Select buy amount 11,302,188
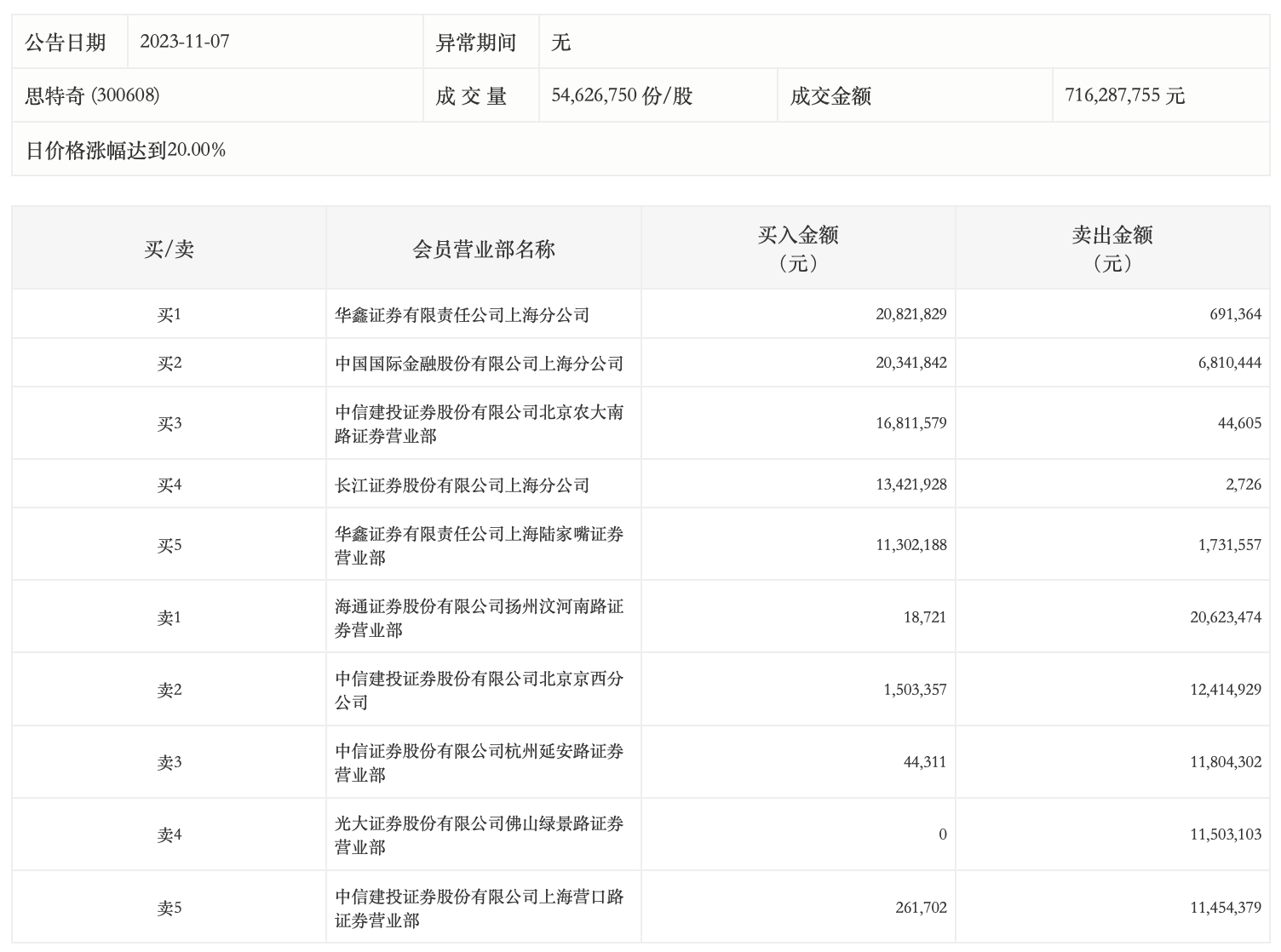 click(x=910, y=545)
